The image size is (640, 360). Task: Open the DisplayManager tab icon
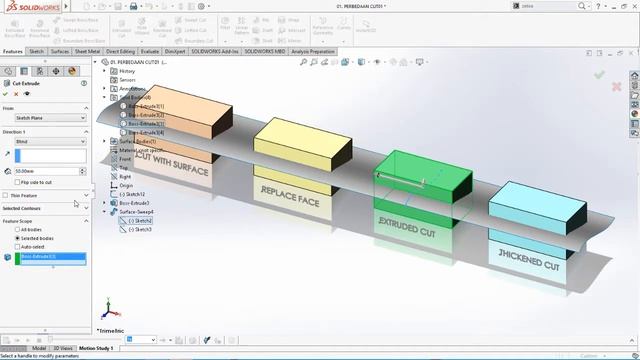coord(72,71)
